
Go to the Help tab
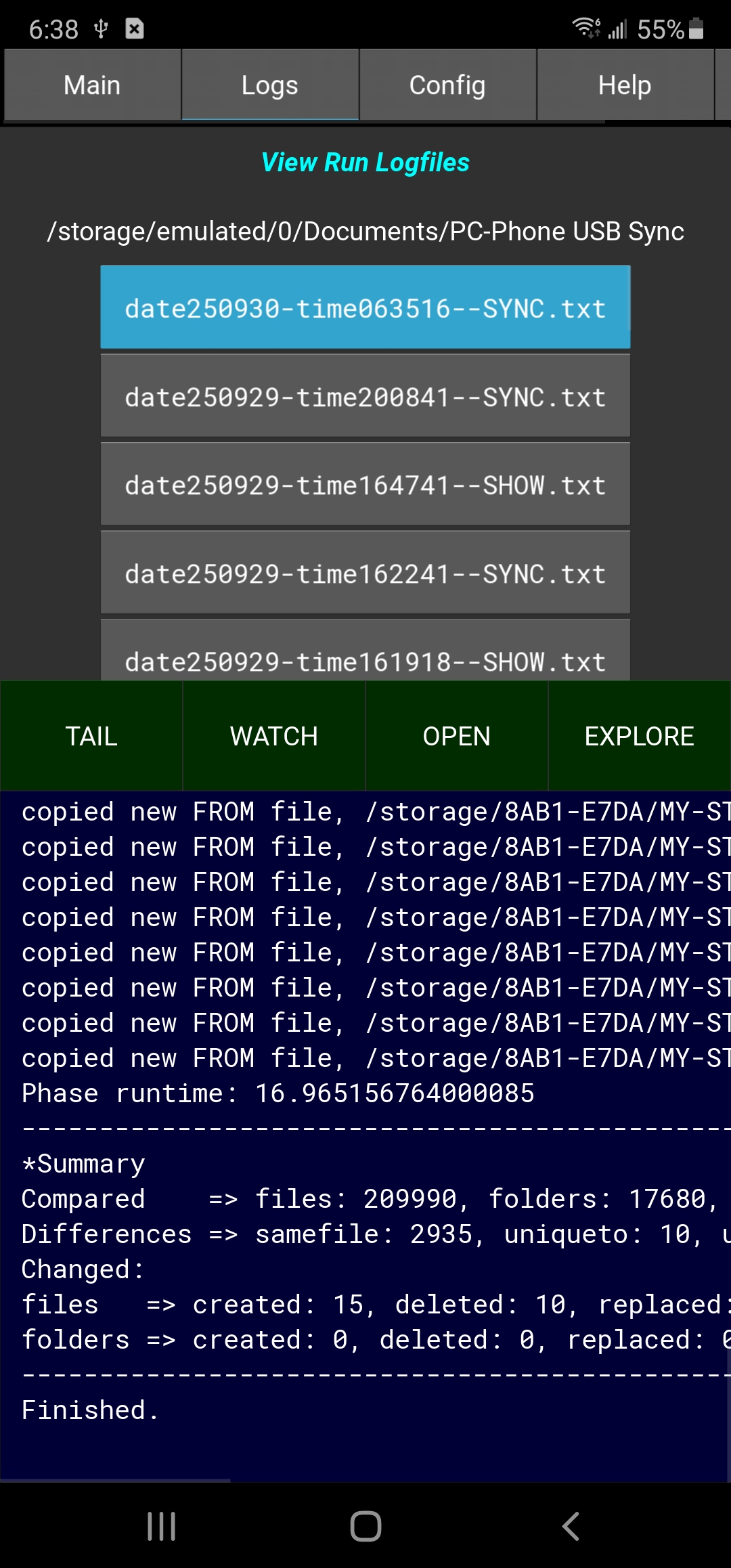(x=624, y=85)
